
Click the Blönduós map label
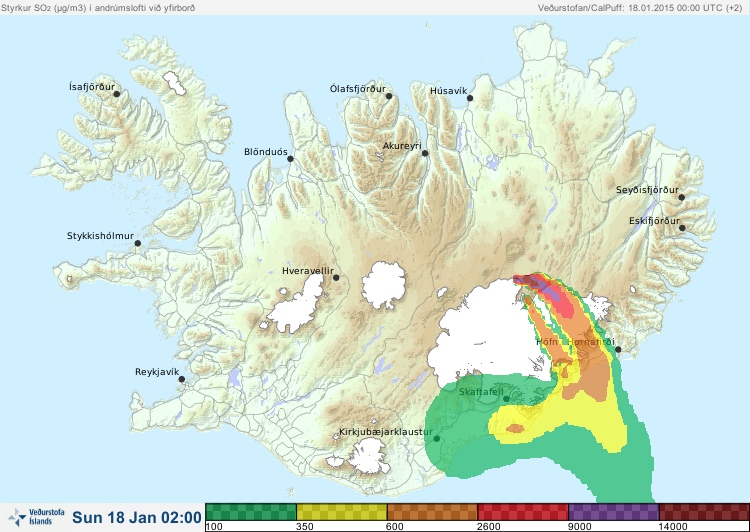point(265,152)
